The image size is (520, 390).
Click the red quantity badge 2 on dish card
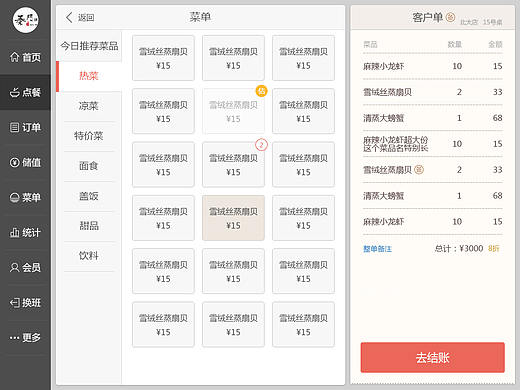click(x=261, y=144)
